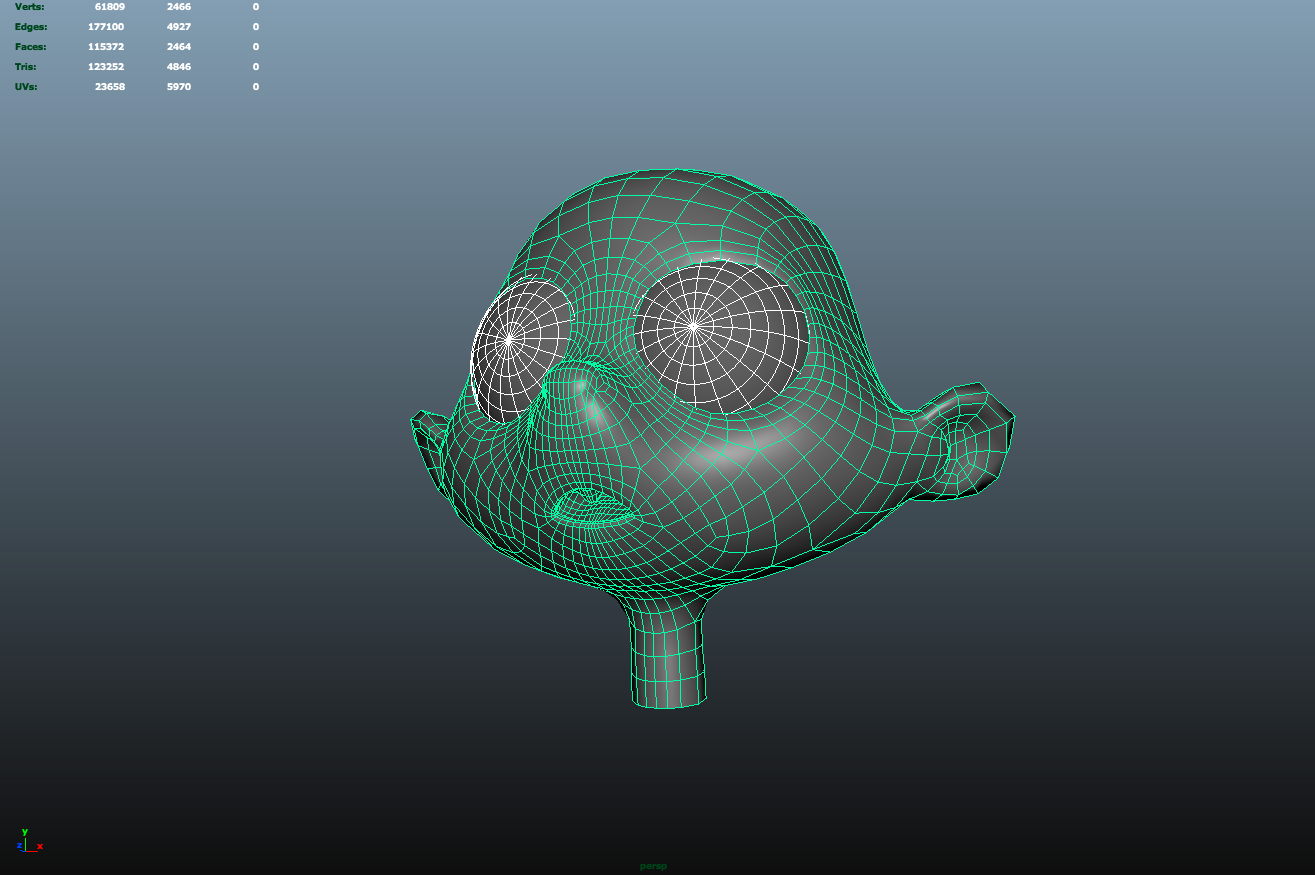
Task: Click the zero value in the UVs row
Action: 256,87
